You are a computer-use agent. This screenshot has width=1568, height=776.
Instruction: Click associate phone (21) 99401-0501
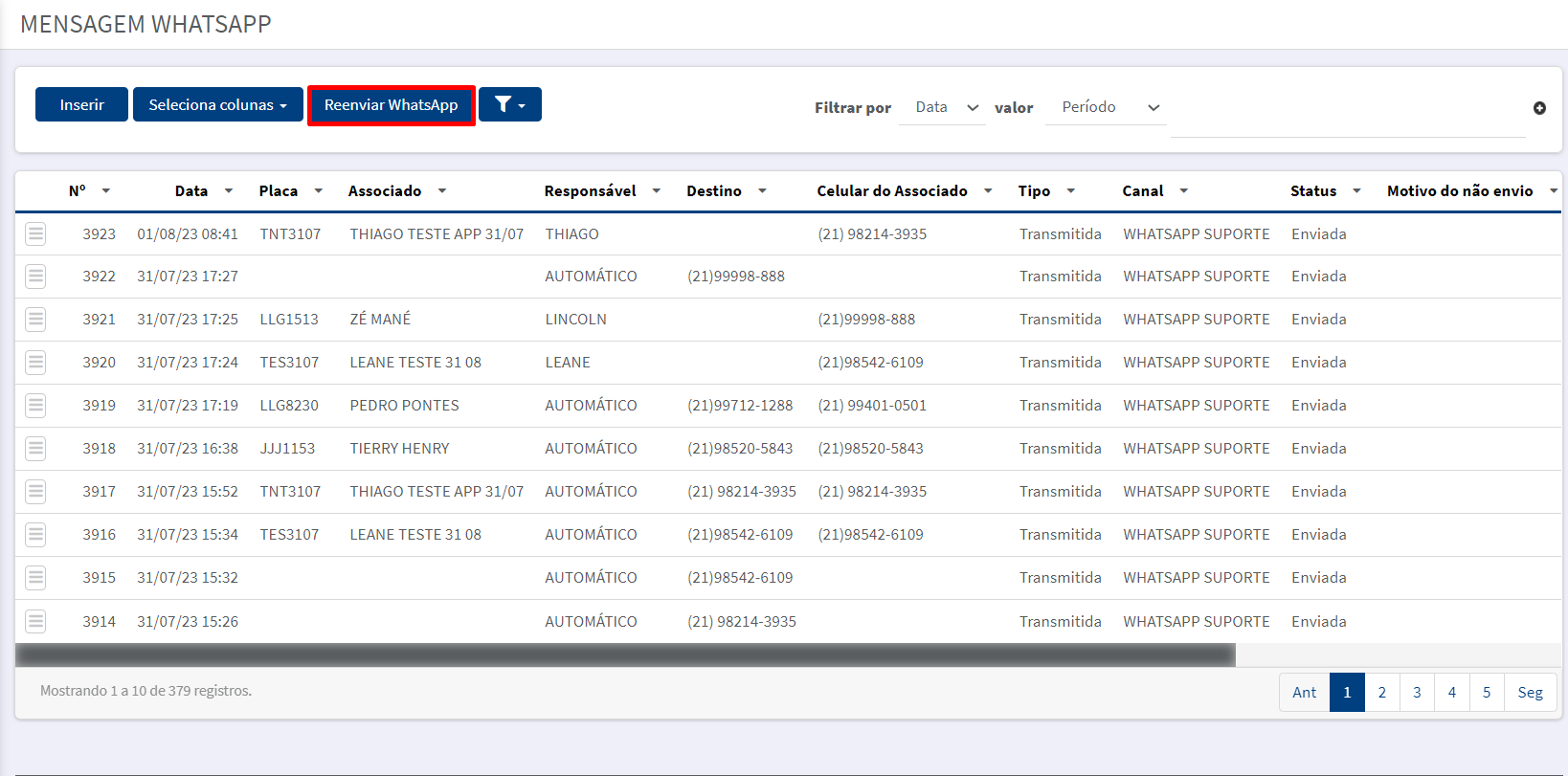coord(872,406)
